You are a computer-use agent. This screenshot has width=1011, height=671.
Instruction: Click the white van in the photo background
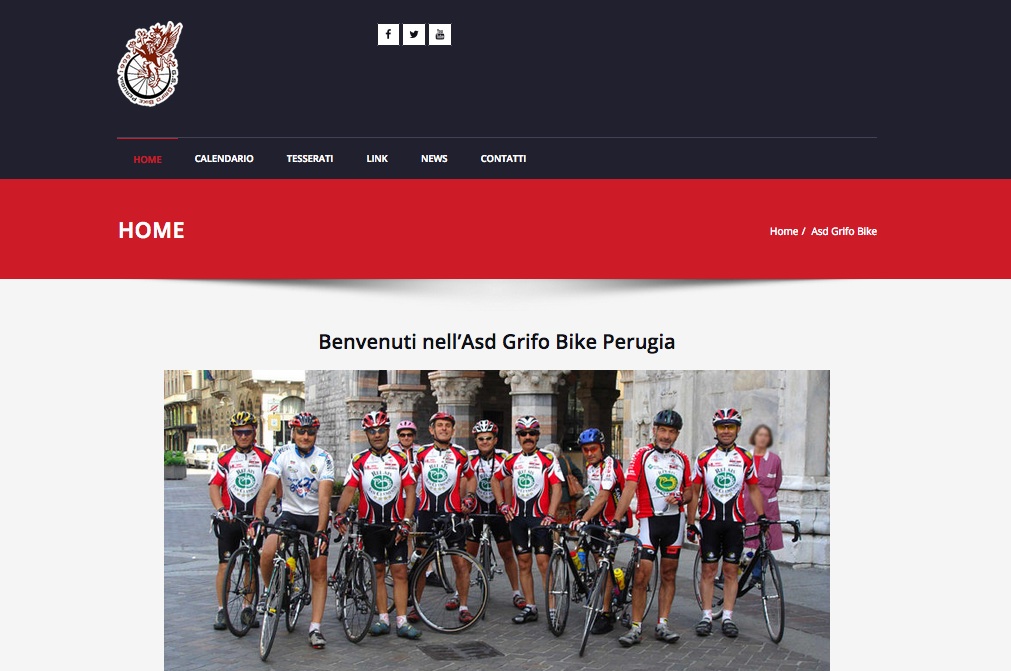[202, 452]
